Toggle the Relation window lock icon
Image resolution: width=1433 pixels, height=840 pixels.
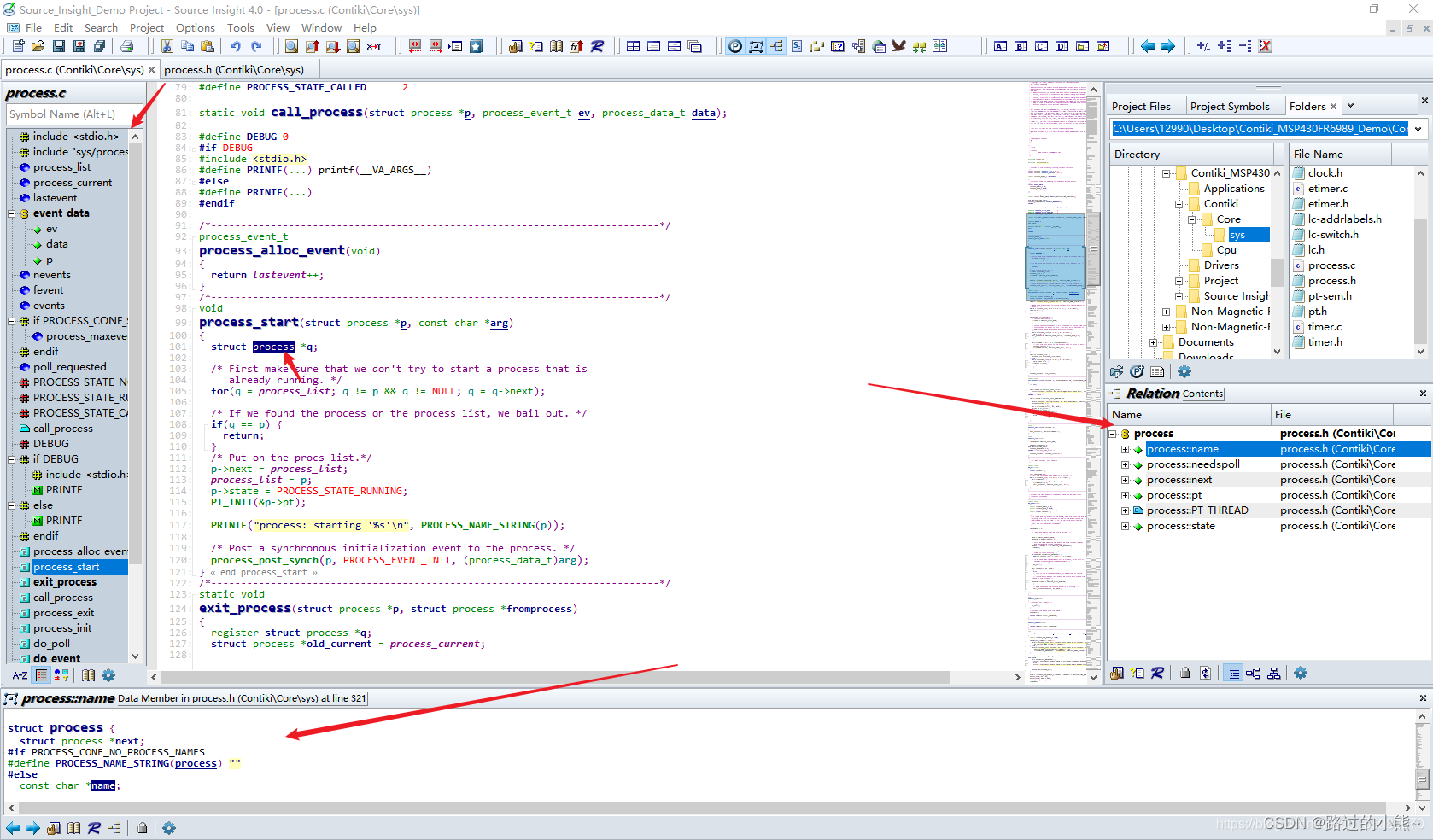tap(1184, 673)
